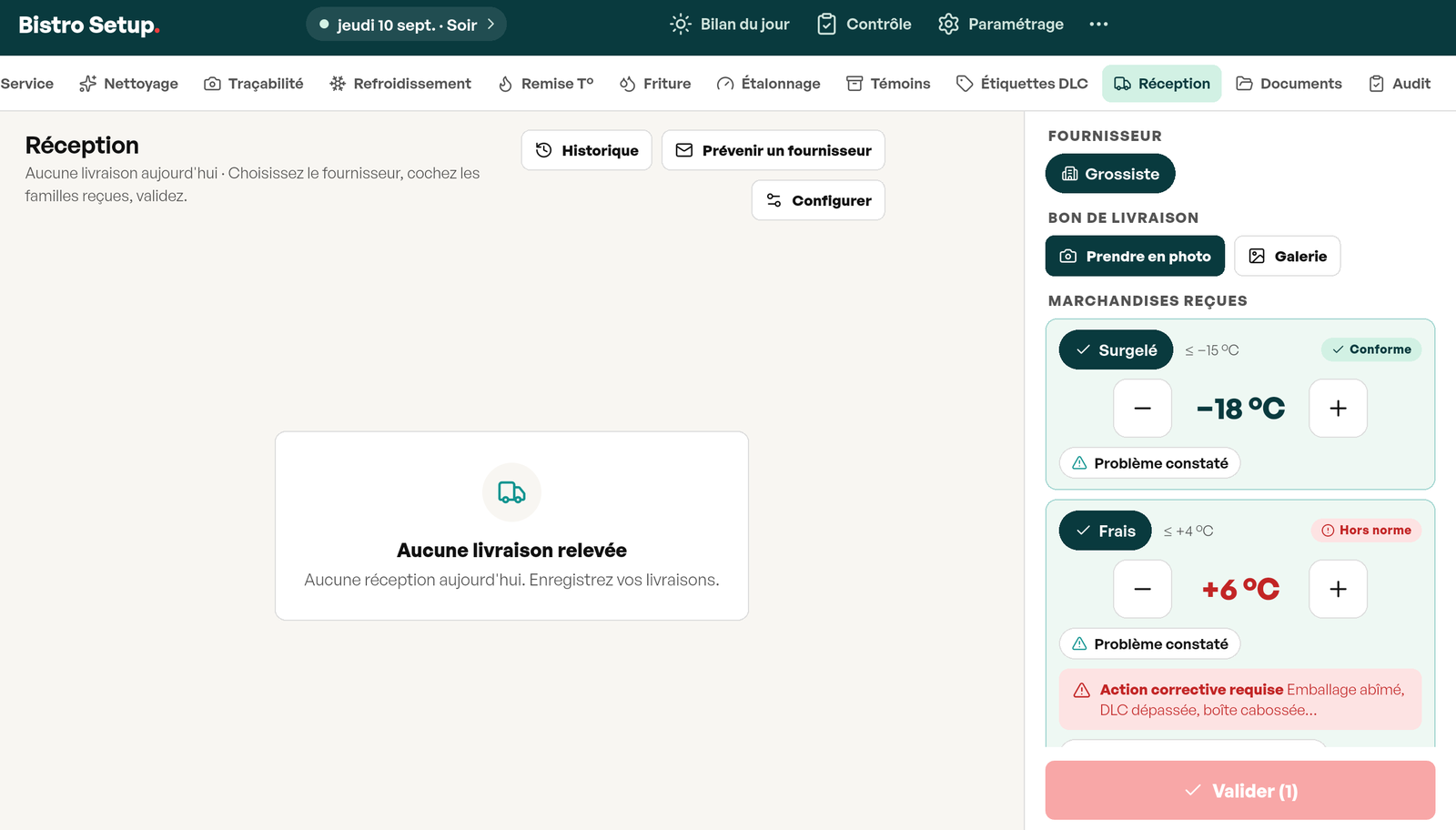The image size is (1456, 830).
Task: Click the Hors norme status badge
Action: pos(1366,531)
